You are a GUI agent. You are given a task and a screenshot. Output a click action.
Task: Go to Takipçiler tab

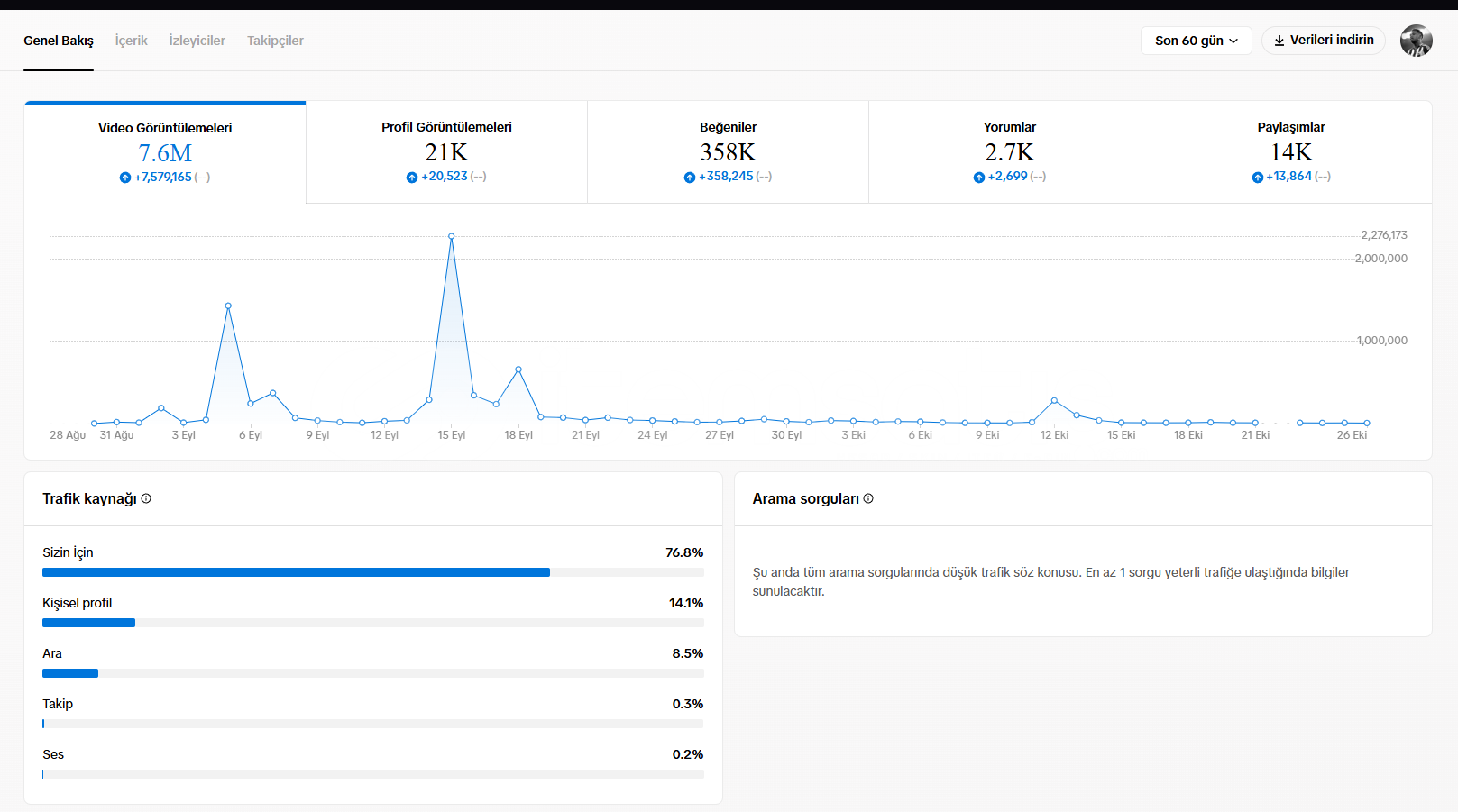pos(275,41)
